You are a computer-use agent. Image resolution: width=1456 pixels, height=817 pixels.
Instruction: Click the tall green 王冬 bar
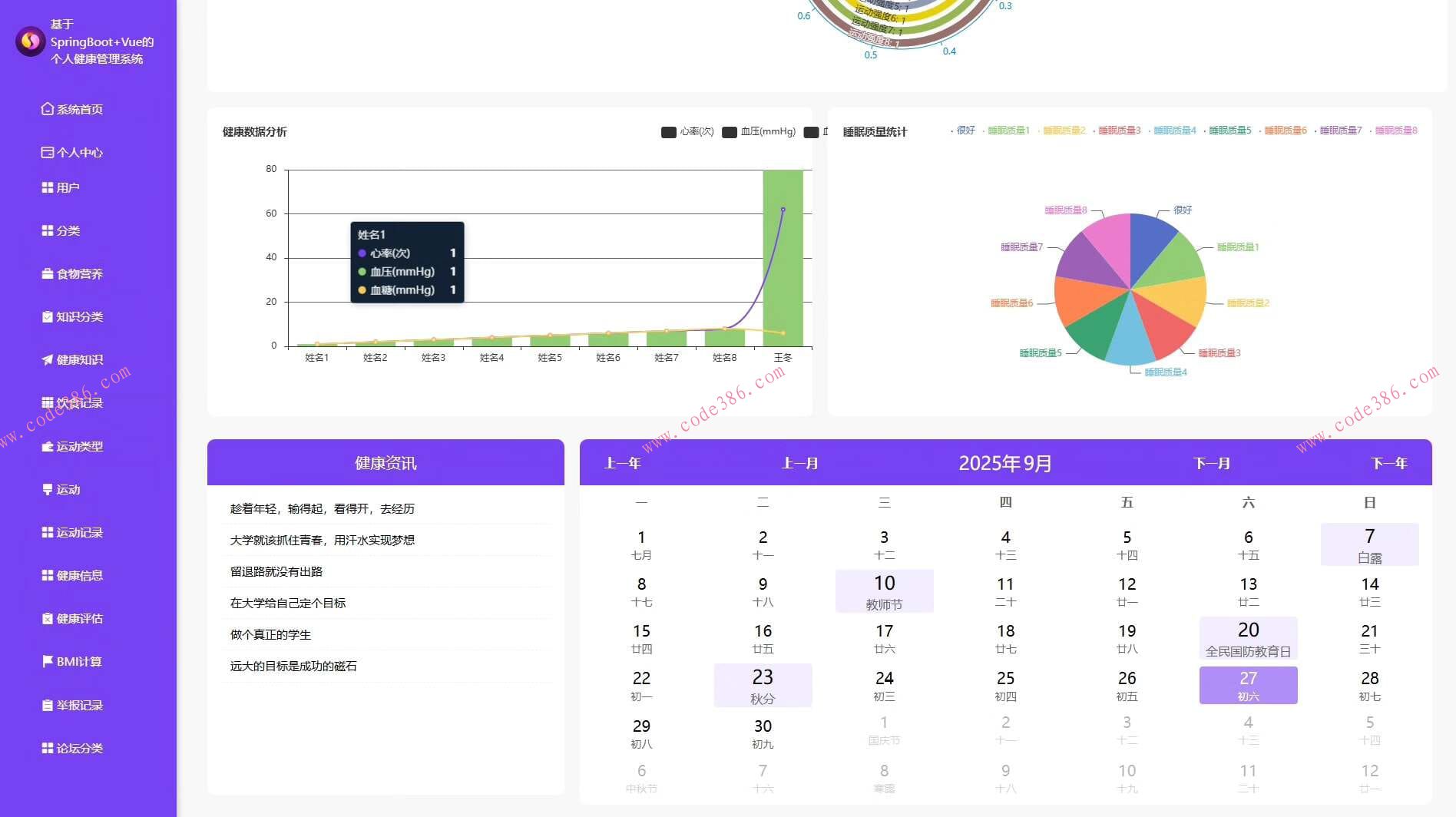(x=783, y=258)
